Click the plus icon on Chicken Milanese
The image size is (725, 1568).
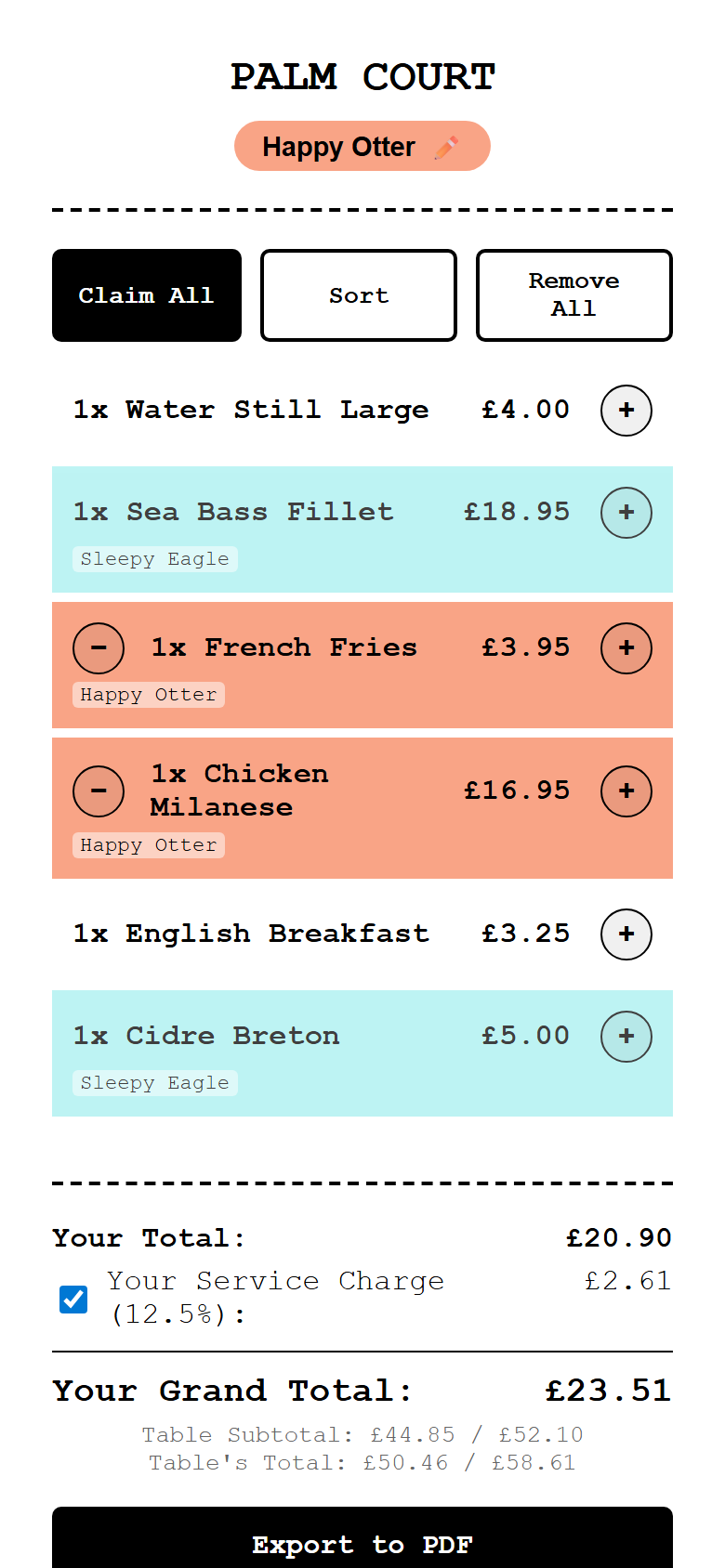(626, 791)
